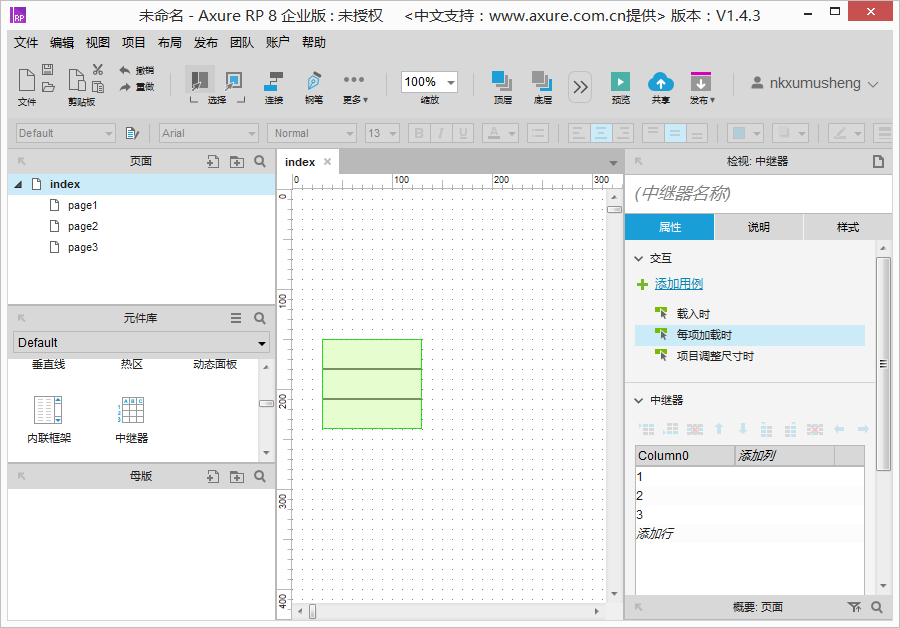Collapse the index page tree node
This screenshot has width=900, height=628.
tap(18, 184)
